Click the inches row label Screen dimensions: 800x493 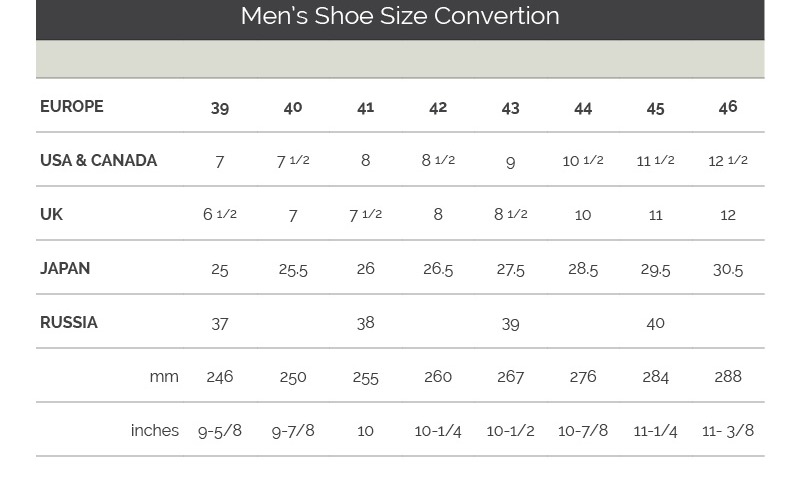[x=155, y=430]
